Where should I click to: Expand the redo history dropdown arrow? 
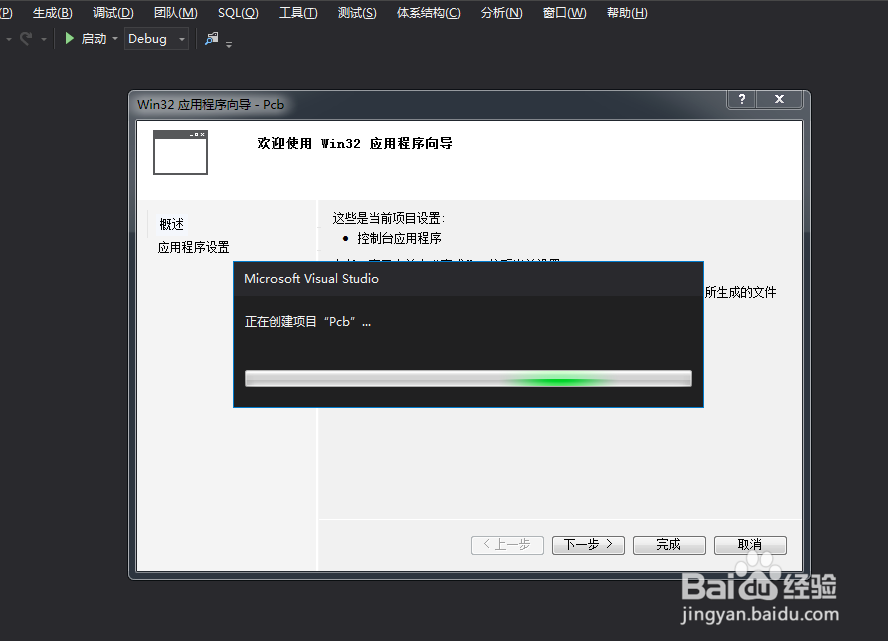[44, 39]
